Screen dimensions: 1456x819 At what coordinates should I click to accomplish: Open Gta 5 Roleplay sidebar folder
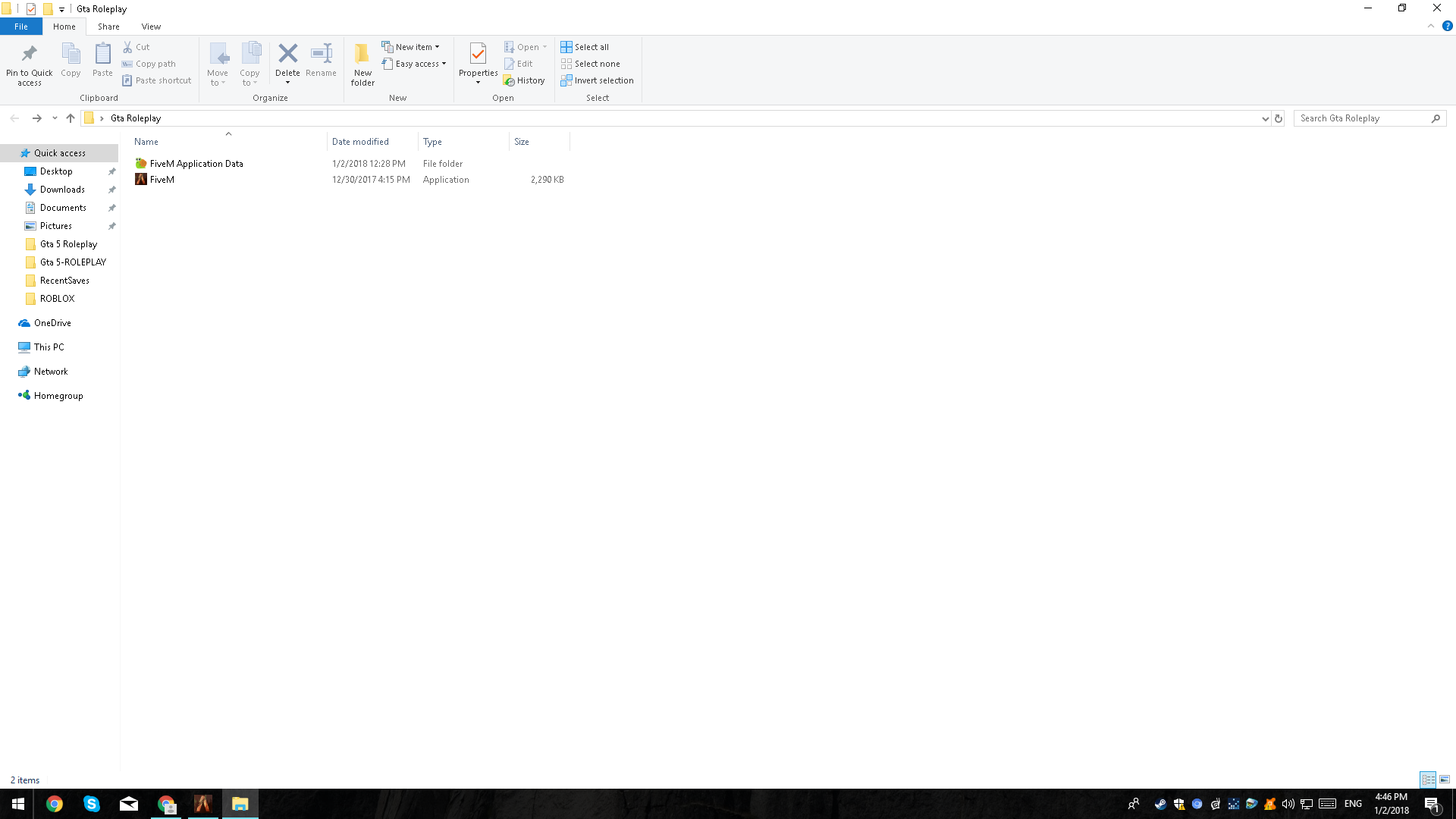[x=68, y=244]
